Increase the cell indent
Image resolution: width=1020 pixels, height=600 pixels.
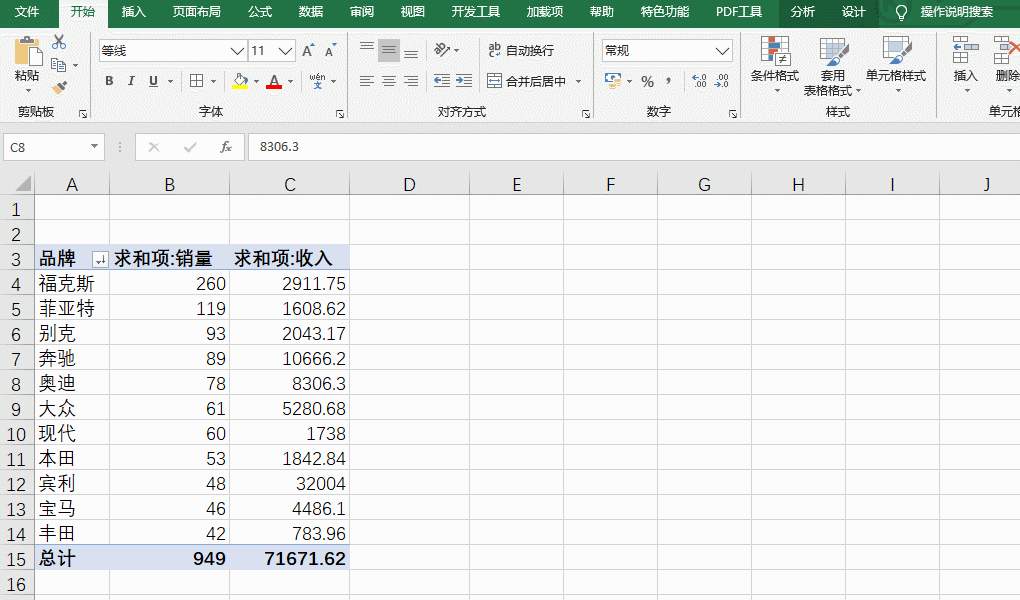click(464, 81)
